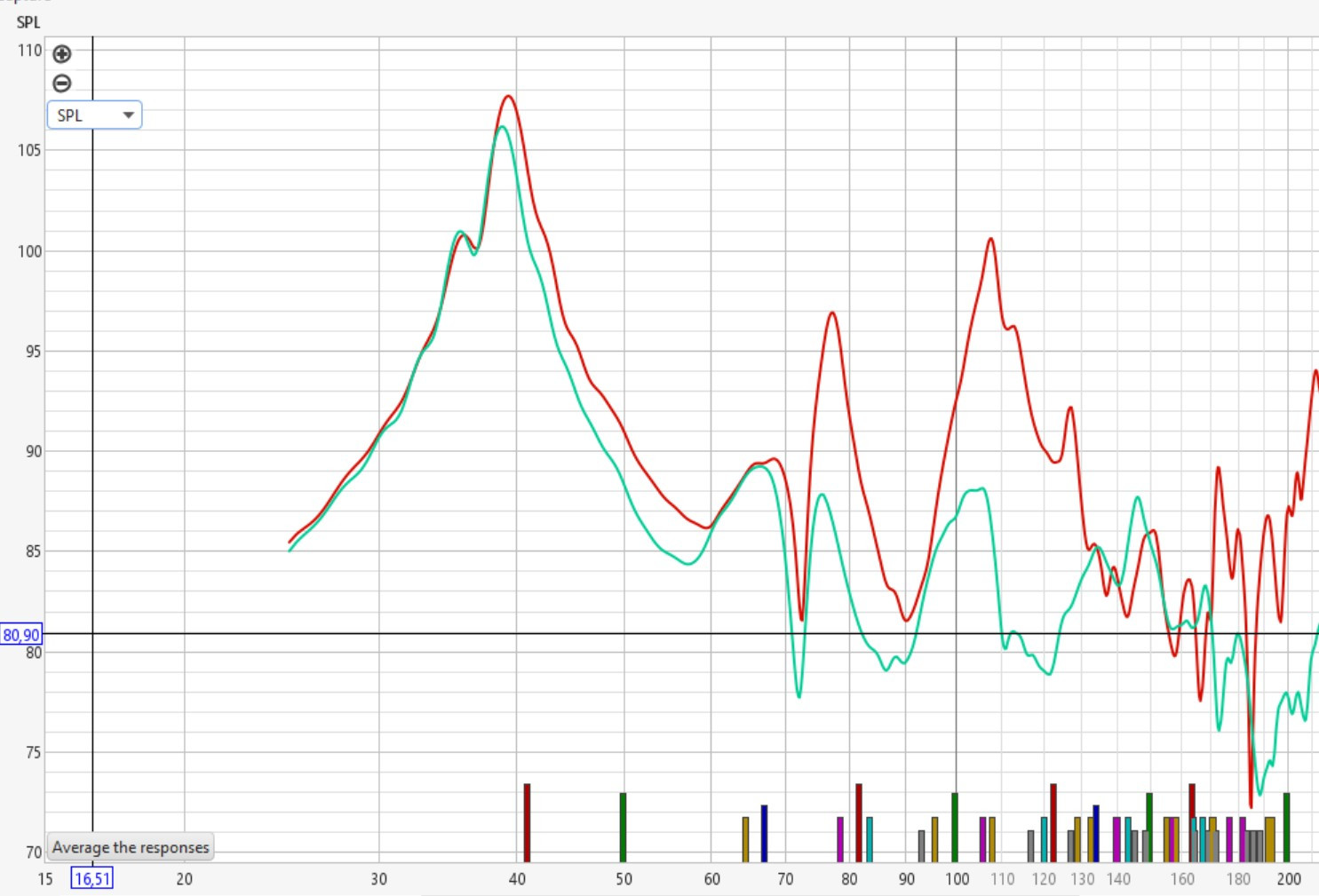Image resolution: width=1319 pixels, height=896 pixels.
Task: Select the red bar just above 80 Hz
Action: click(859, 822)
